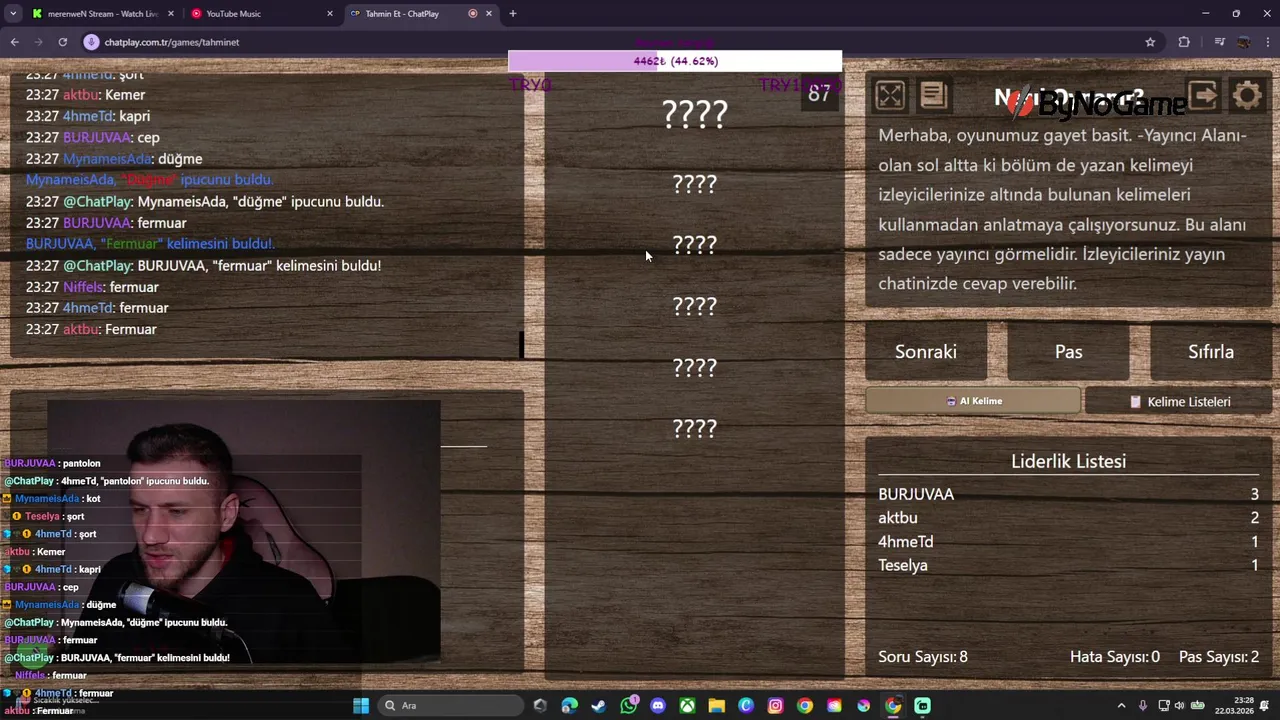Open the browser extensions puzzle icon
Viewport: 1280px width, 720px height.
[1184, 42]
